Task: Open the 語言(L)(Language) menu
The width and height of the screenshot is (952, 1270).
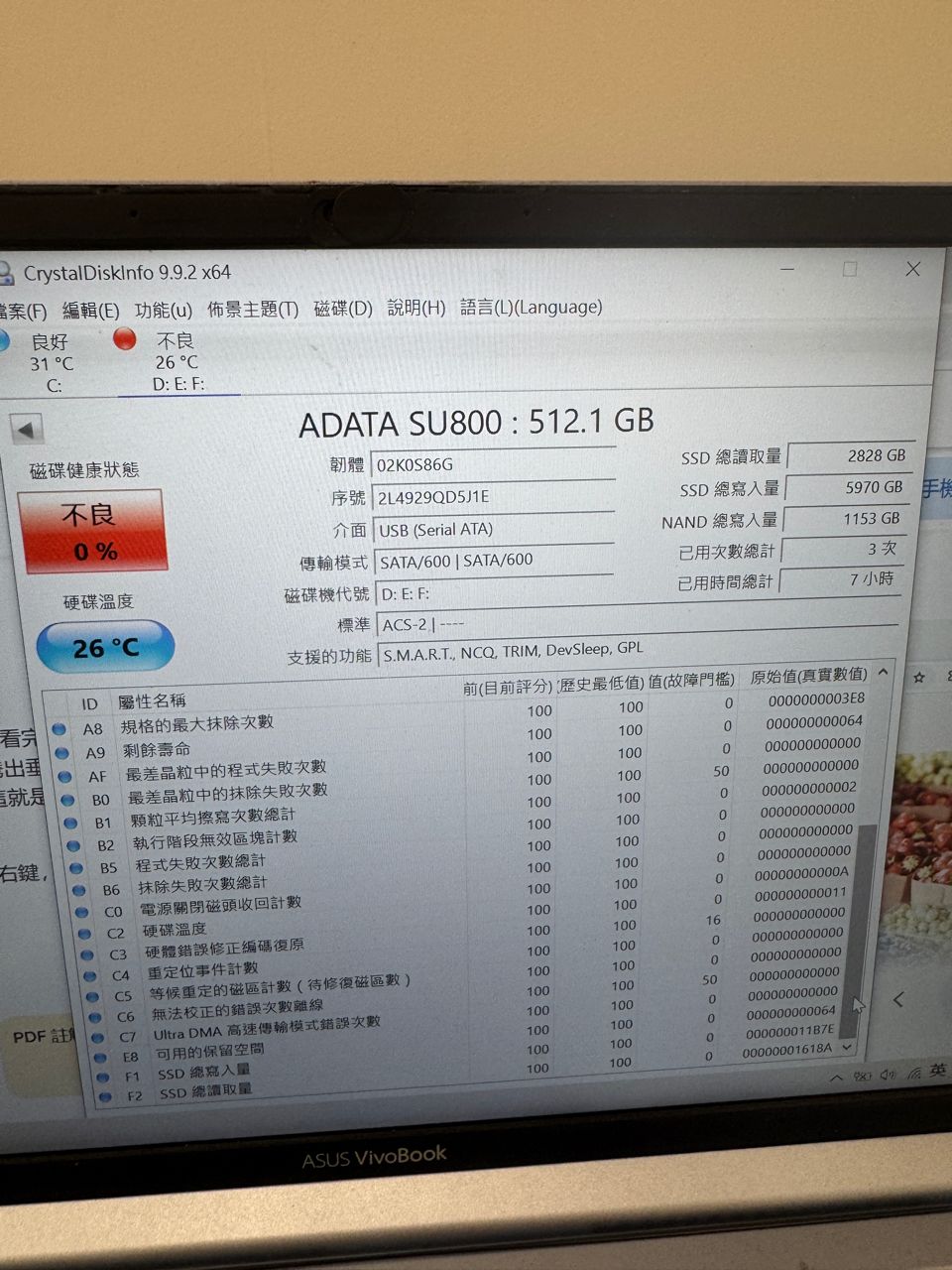Action: (532, 308)
